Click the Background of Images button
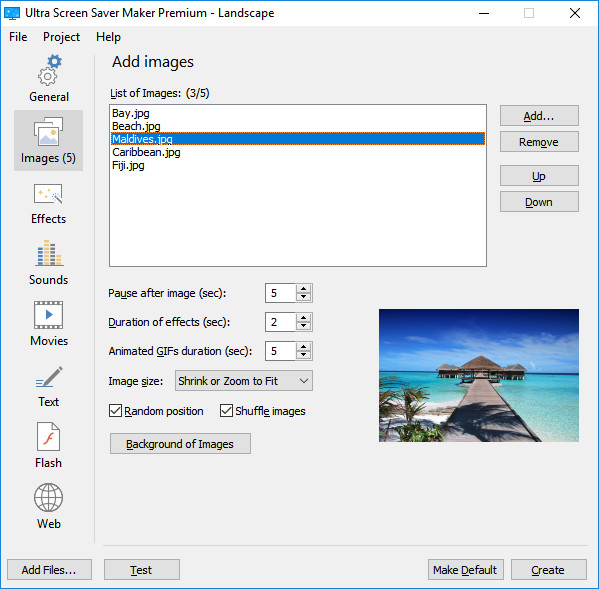This screenshot has width=599, height=589. point(180,444)
